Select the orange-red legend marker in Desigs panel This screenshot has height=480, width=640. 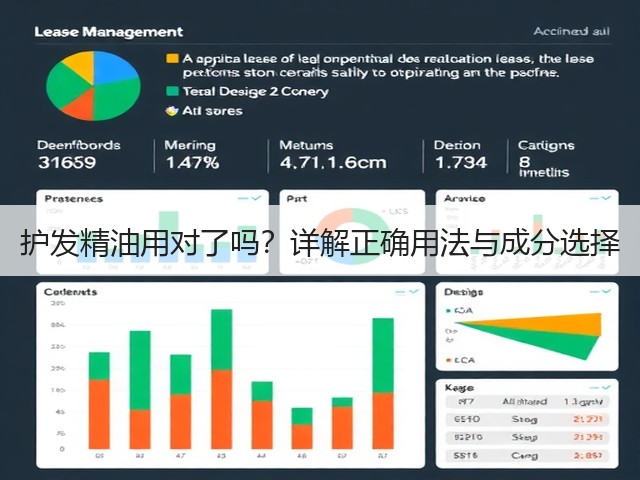(449, 360)
